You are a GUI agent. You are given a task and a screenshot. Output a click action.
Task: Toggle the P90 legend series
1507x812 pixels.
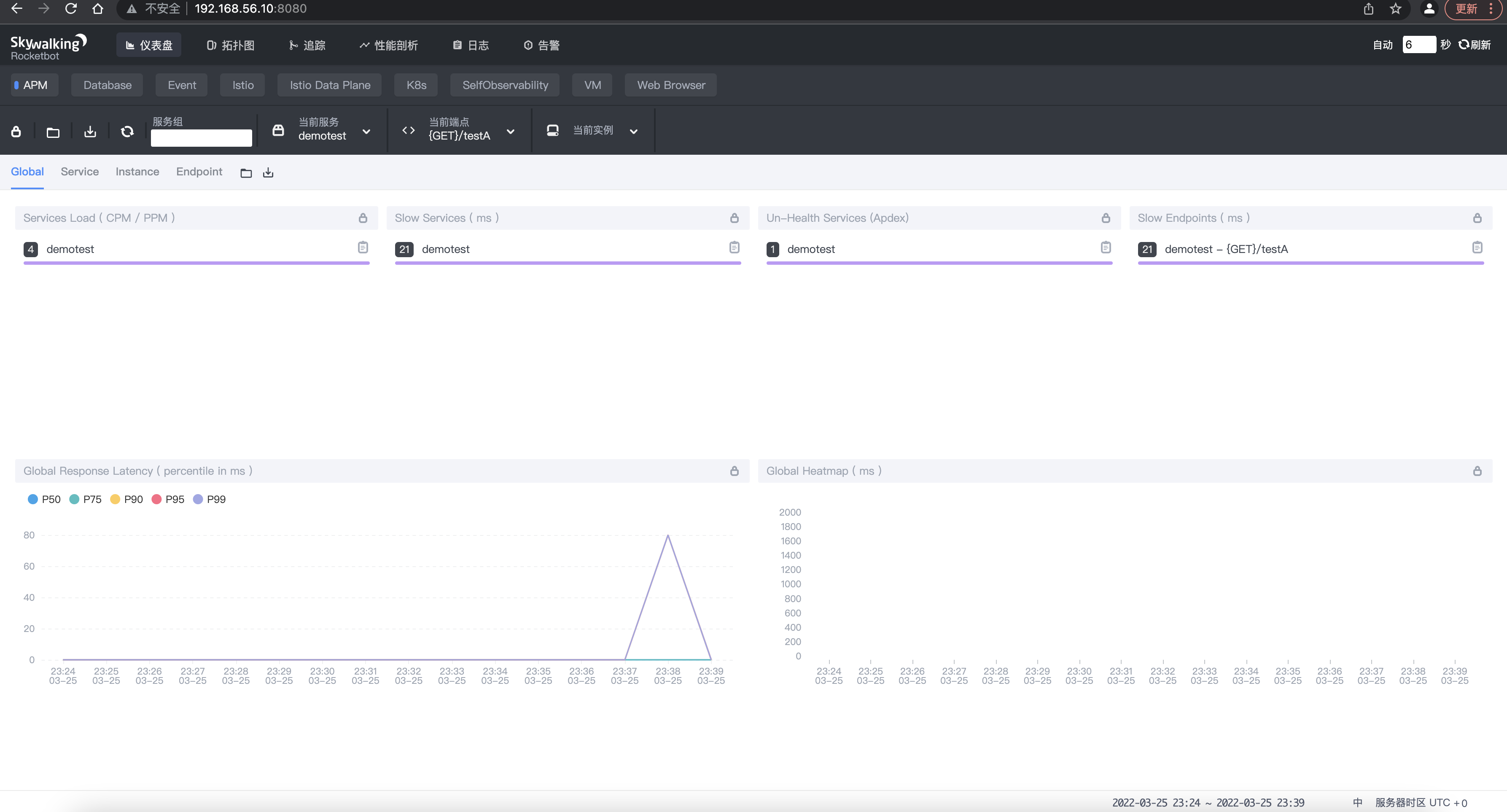(126, 499)
